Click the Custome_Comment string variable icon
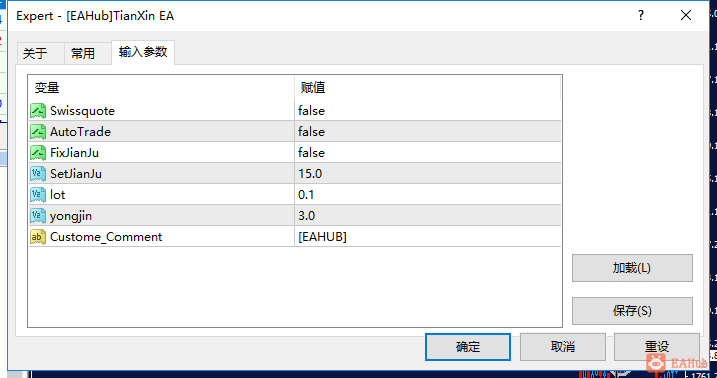The height and width of the screenshot is (378, 717). click(38, 237)
